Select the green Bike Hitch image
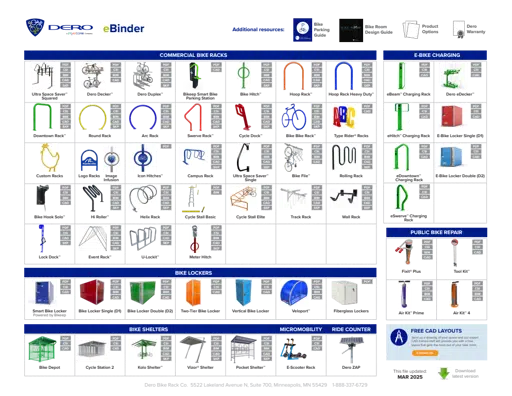The height and width of the screenshot is (396, 512). pos(244,75)
